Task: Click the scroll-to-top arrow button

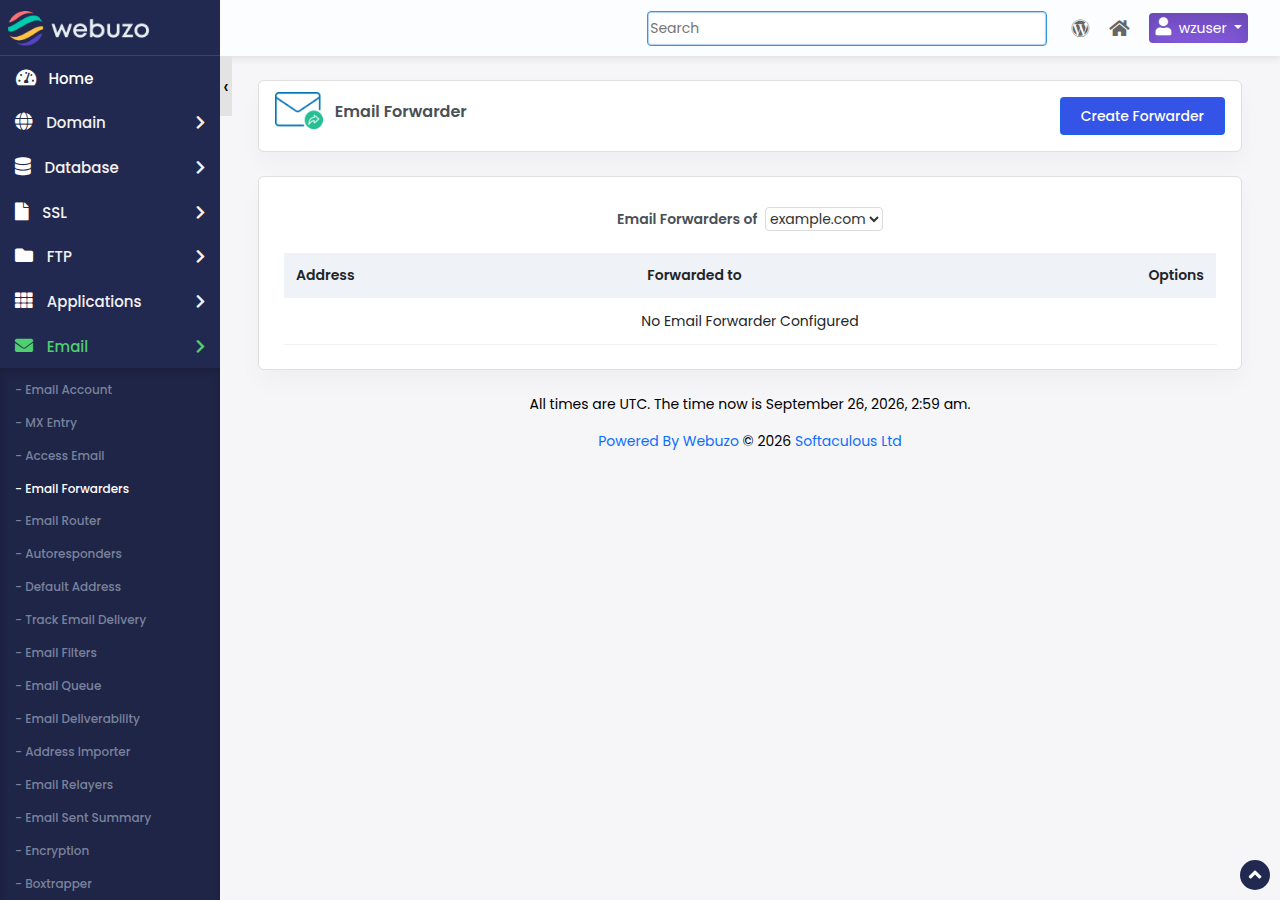Action: (x=1255, y=875)
